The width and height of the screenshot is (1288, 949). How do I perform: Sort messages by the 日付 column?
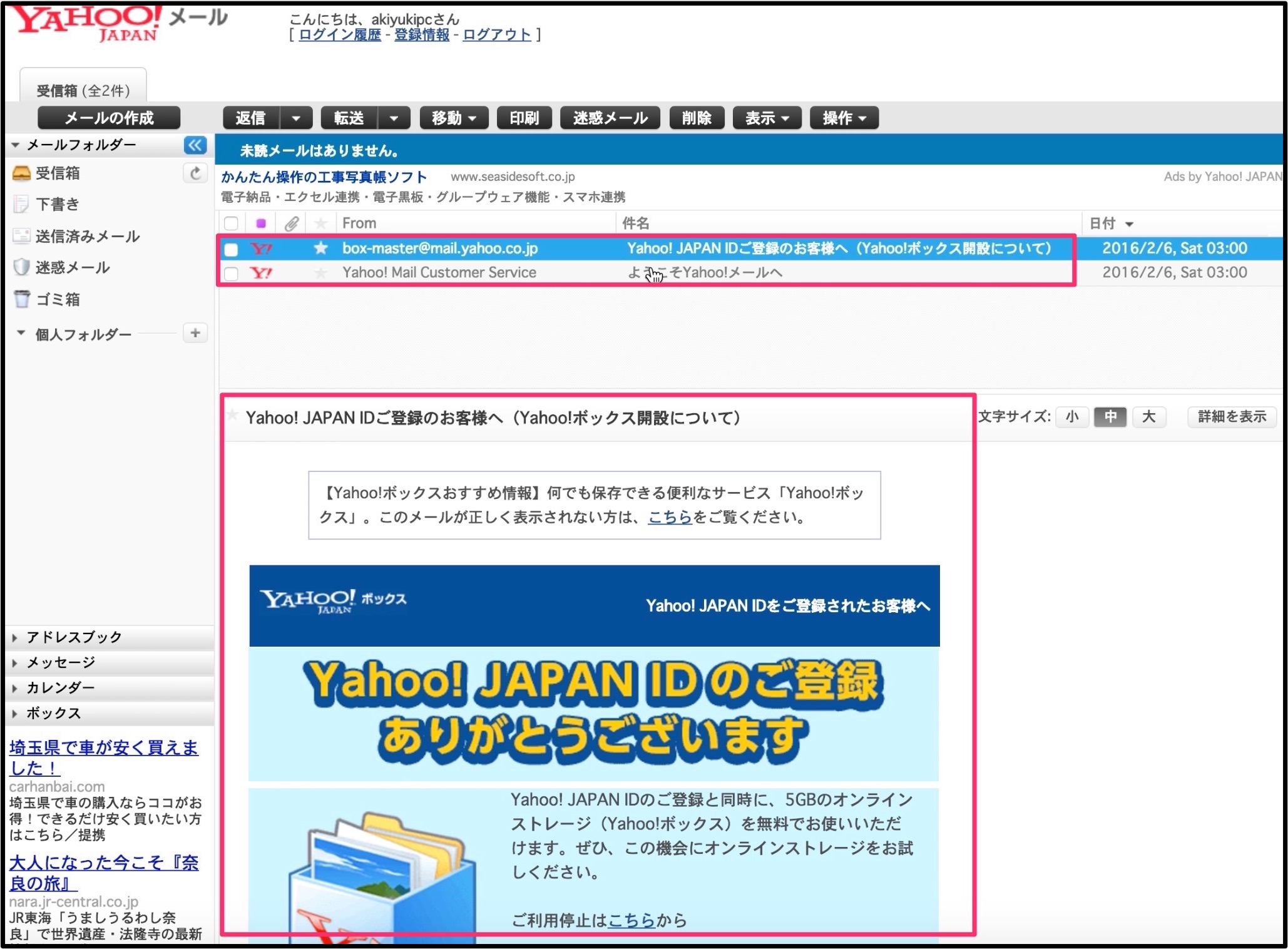point(1112,223)
